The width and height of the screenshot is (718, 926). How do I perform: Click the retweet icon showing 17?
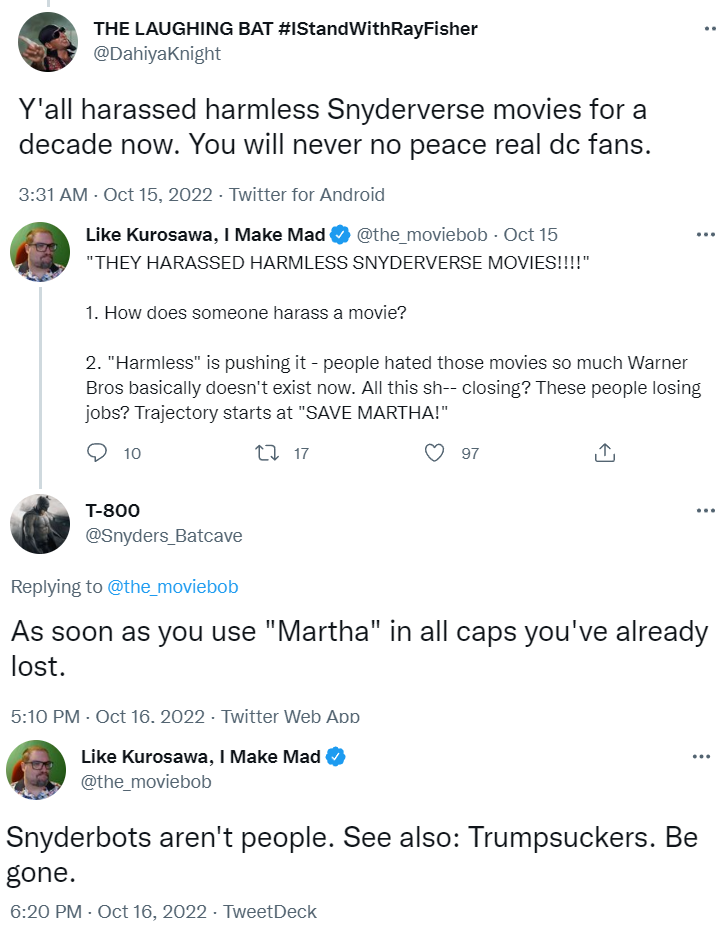tap(267, 453)
